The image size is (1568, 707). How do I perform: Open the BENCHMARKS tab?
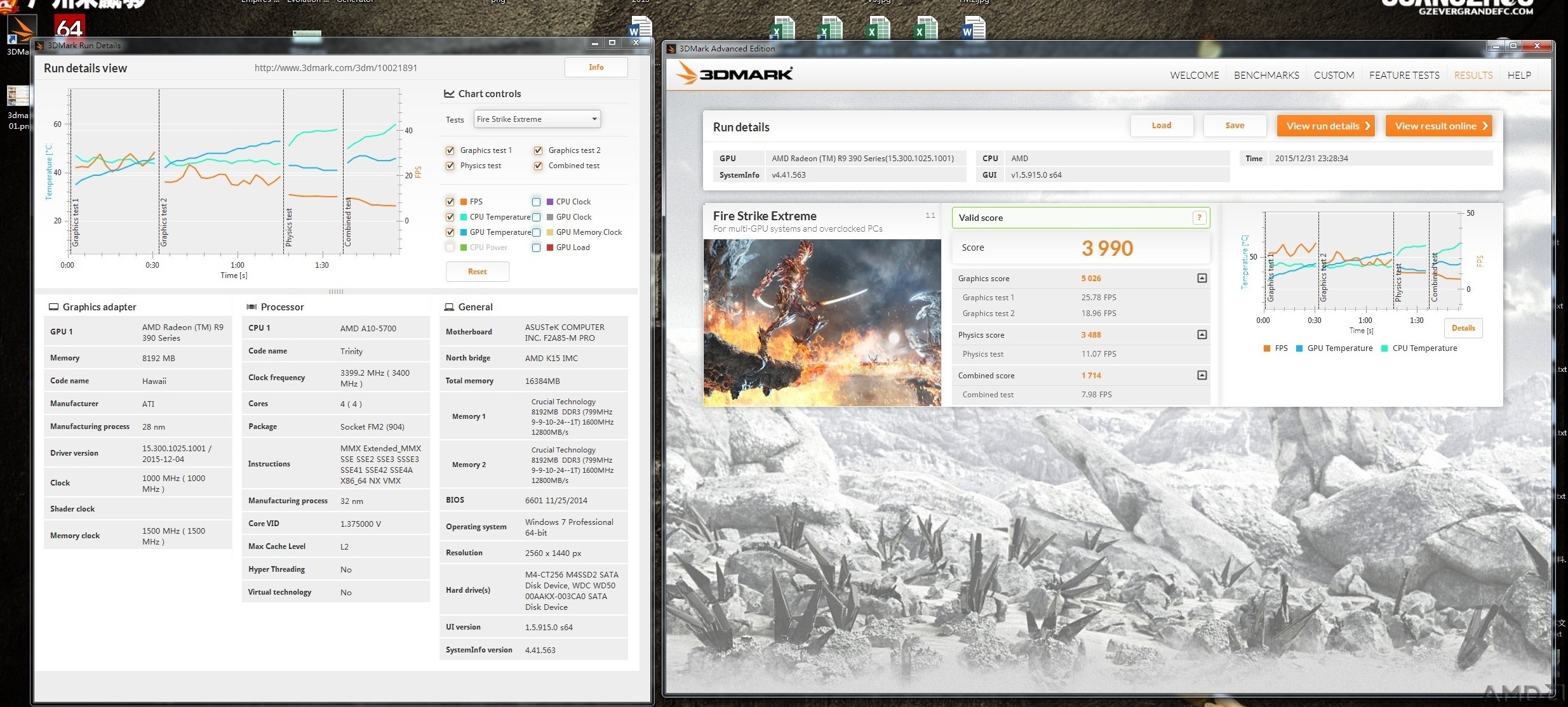[x=1266, y=75]
